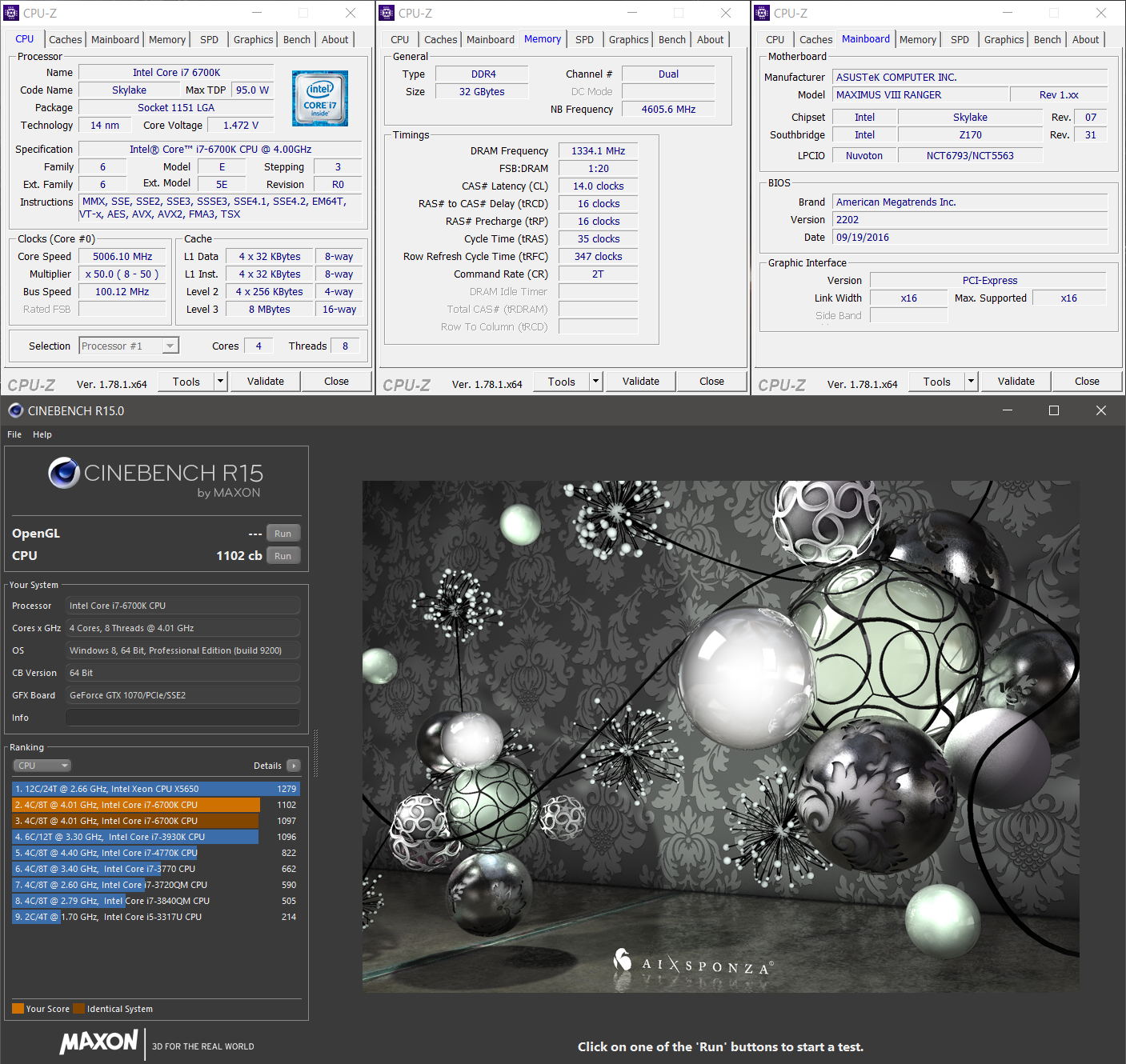
Task: Click the Identical System brown legend swatch
Action: (x=78, y=1009)
